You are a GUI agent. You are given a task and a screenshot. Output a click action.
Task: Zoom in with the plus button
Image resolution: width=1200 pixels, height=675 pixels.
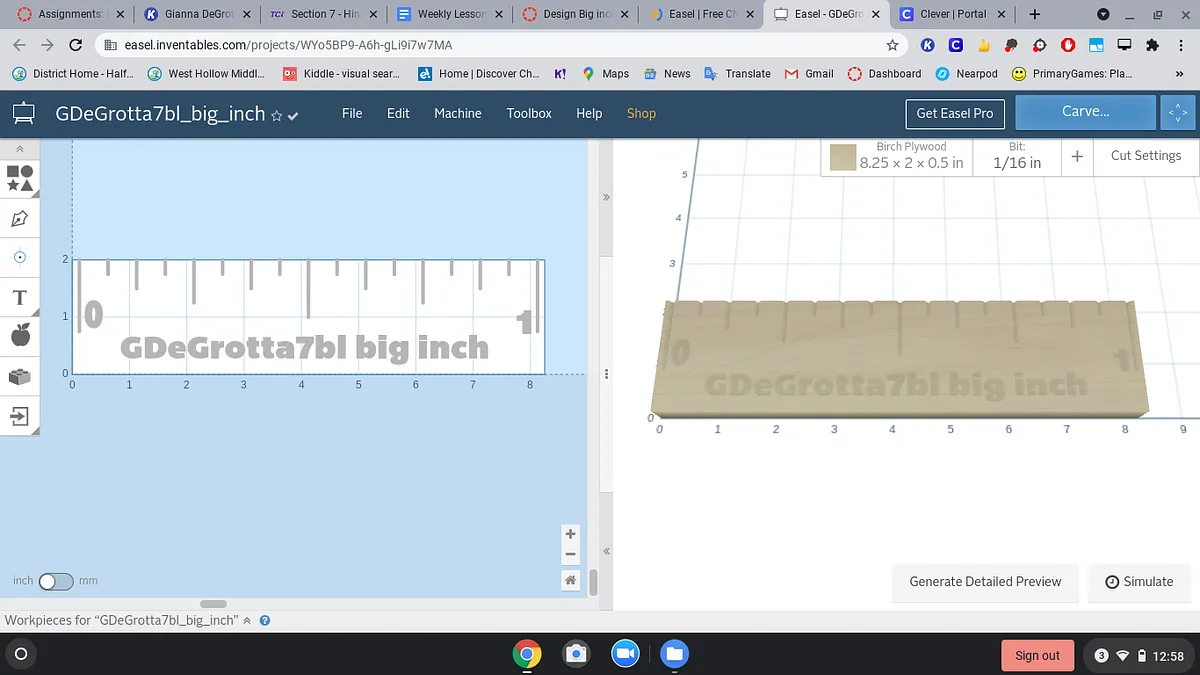coord(570,535)
